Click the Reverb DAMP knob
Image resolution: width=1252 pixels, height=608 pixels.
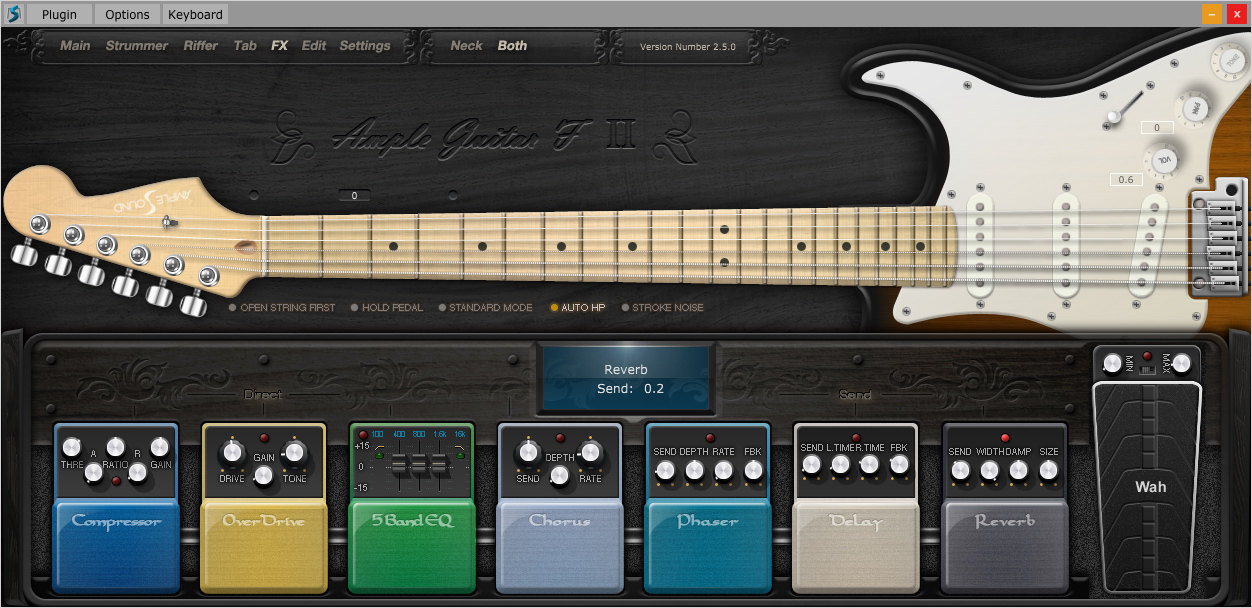click(1018, 470)
